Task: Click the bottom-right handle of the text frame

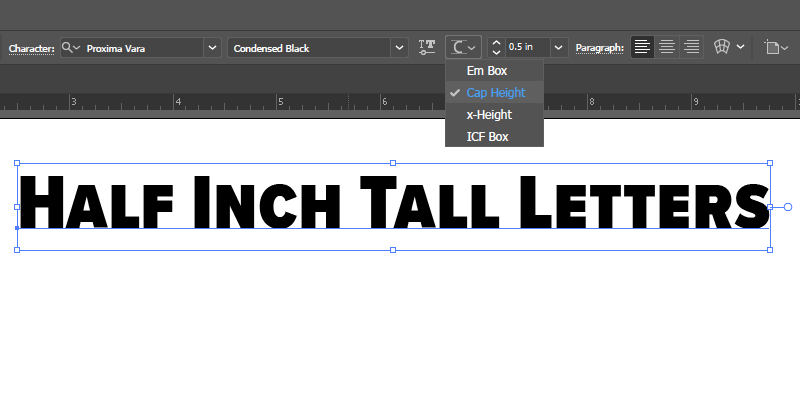Action: coord(770,250)
